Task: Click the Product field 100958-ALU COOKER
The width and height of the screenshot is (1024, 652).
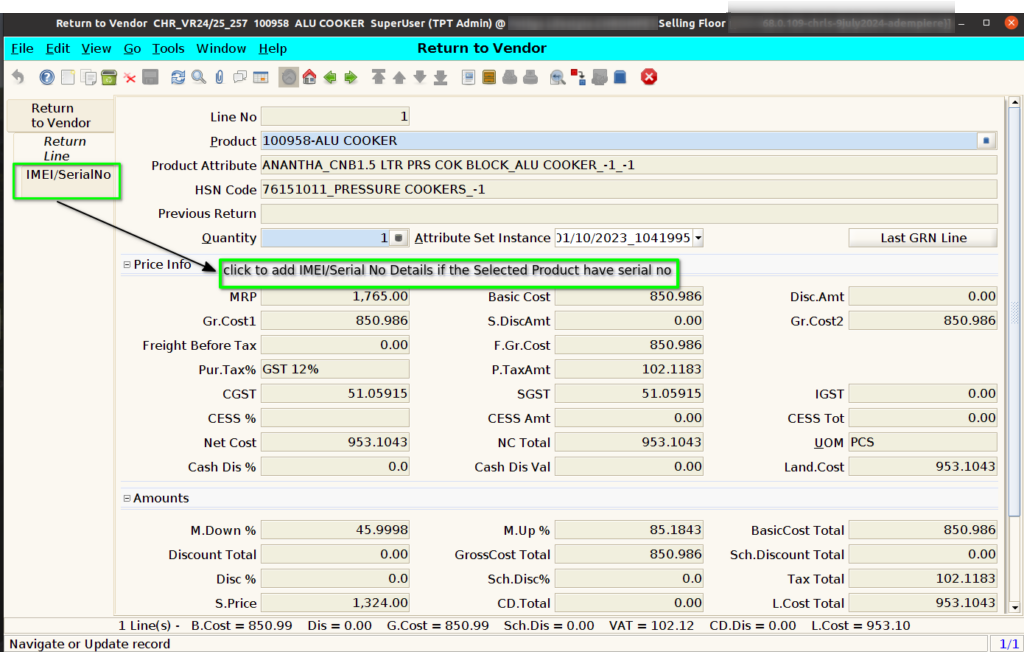Action: (618, 140)
